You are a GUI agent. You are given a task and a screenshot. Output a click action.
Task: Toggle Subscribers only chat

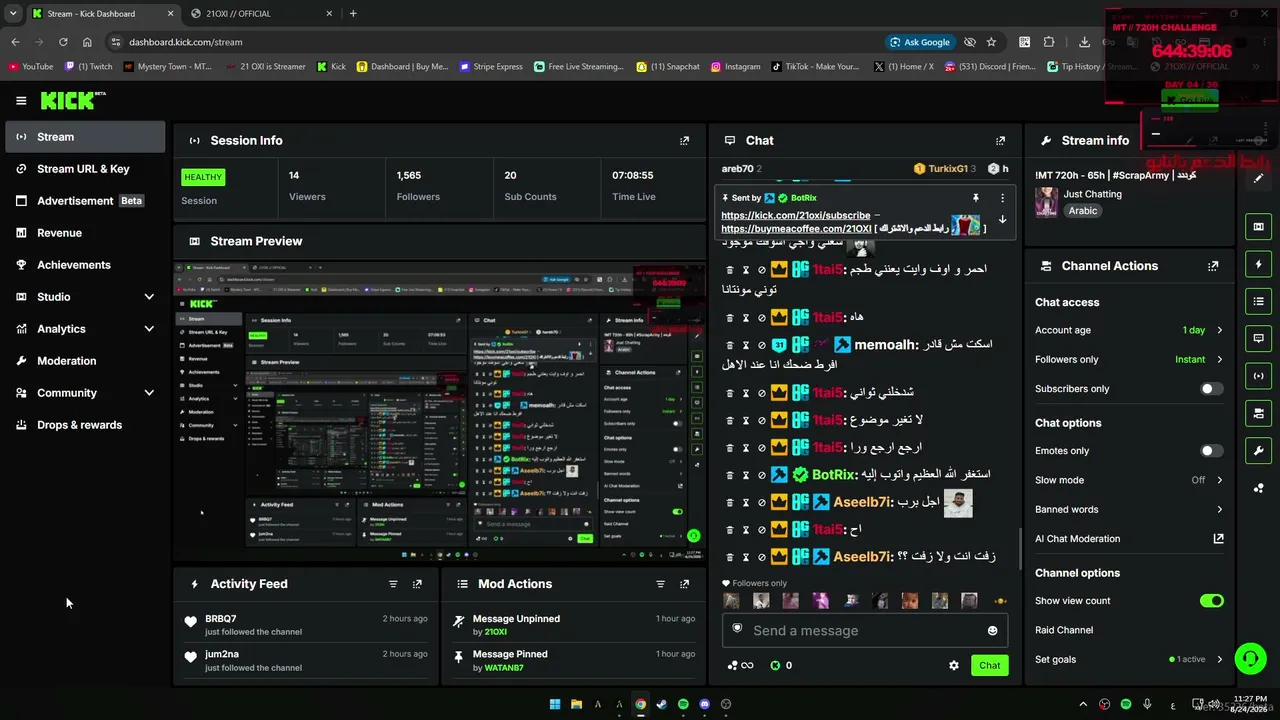click(x=1211, y=389)
